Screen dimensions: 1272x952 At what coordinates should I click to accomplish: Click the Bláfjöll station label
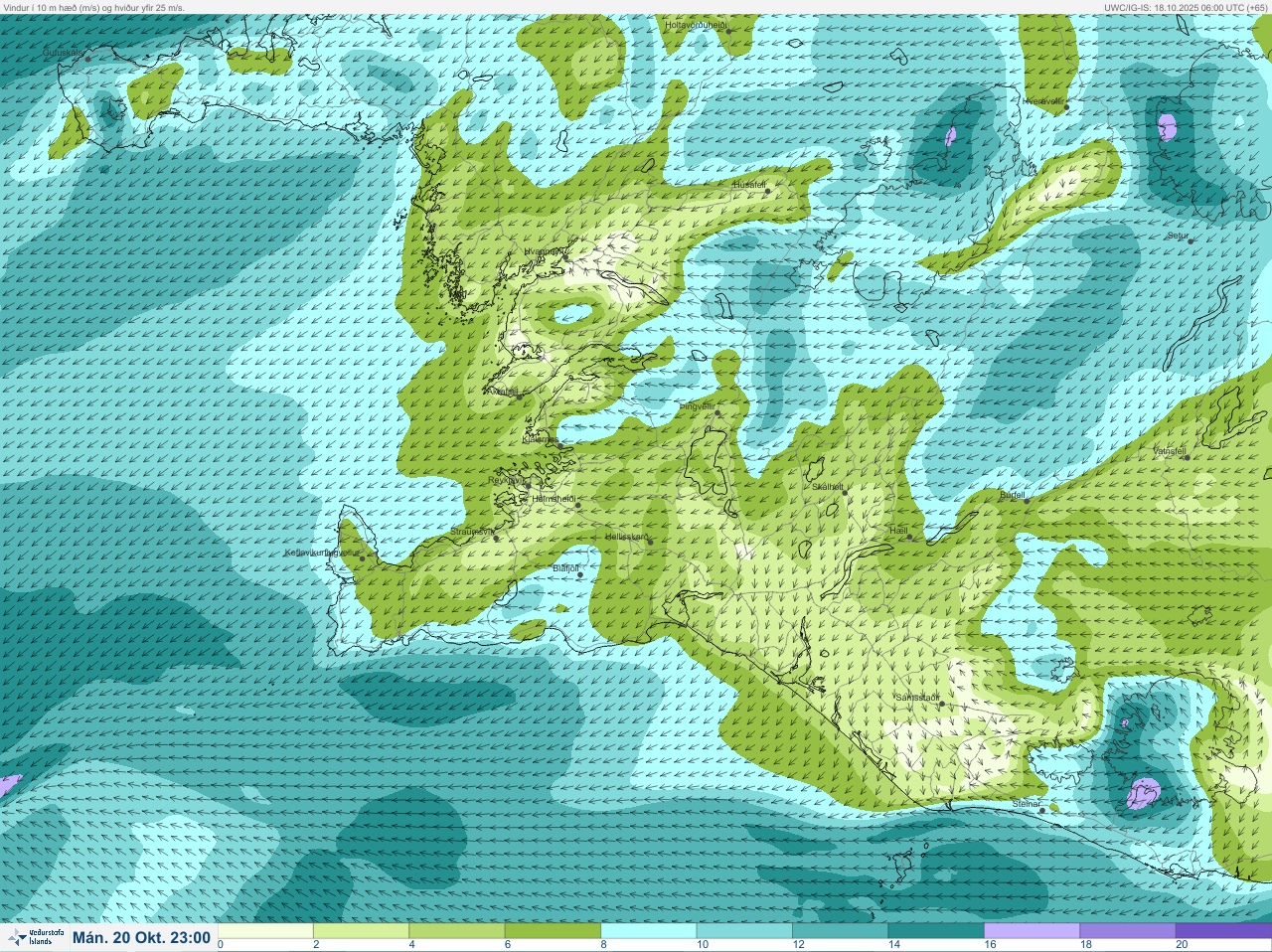coord(565,567)
